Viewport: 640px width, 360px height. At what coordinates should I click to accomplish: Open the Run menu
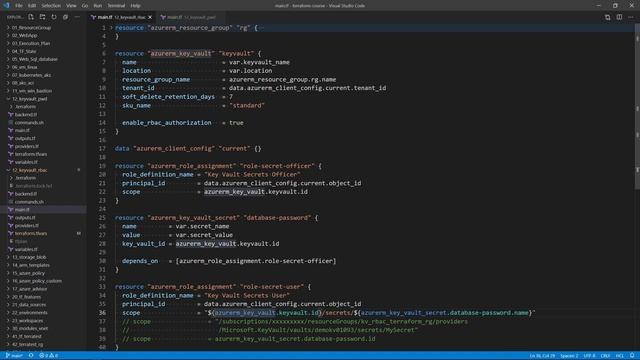coord(98,6)
